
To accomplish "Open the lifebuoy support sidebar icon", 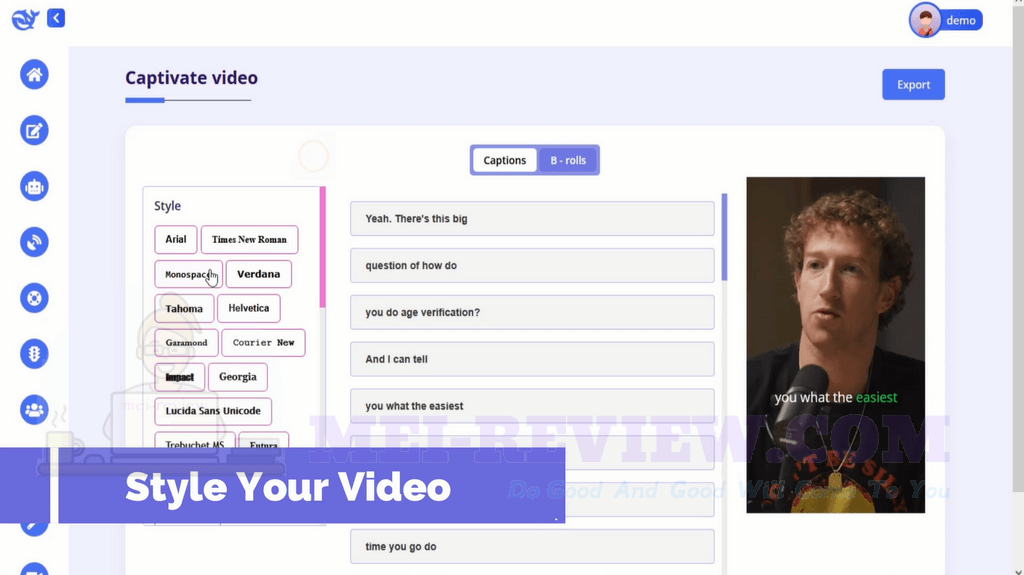I will [34, 298].
